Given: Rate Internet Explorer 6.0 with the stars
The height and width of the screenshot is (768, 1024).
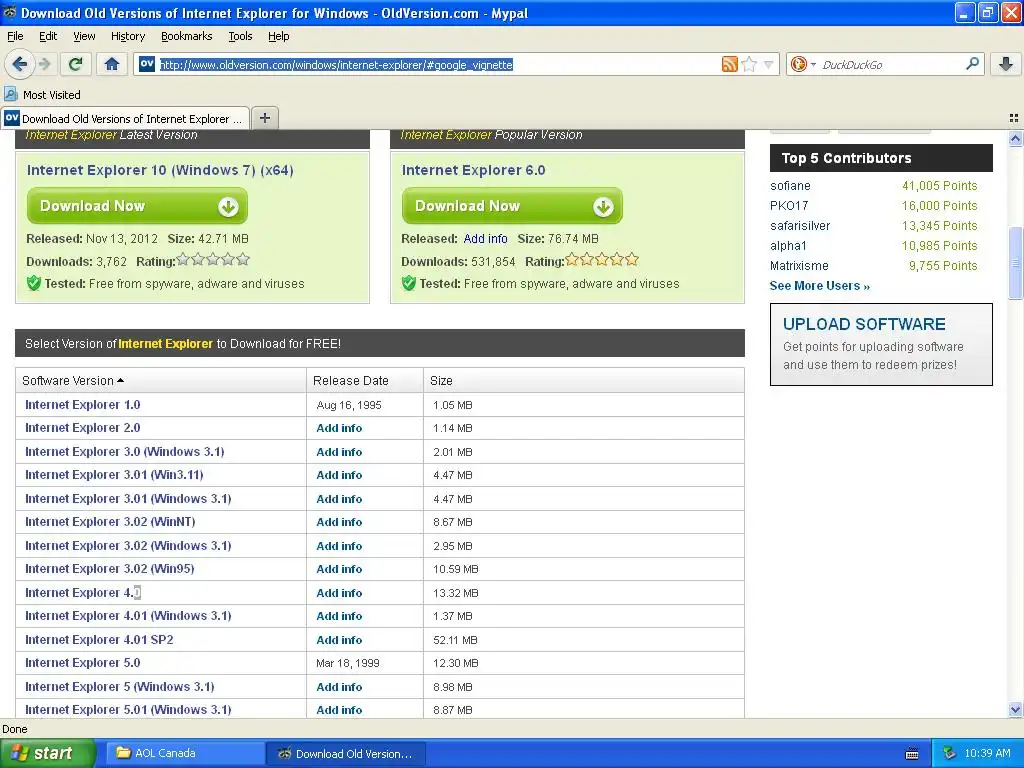Looking at the screenshot, I should click(601, 260).
